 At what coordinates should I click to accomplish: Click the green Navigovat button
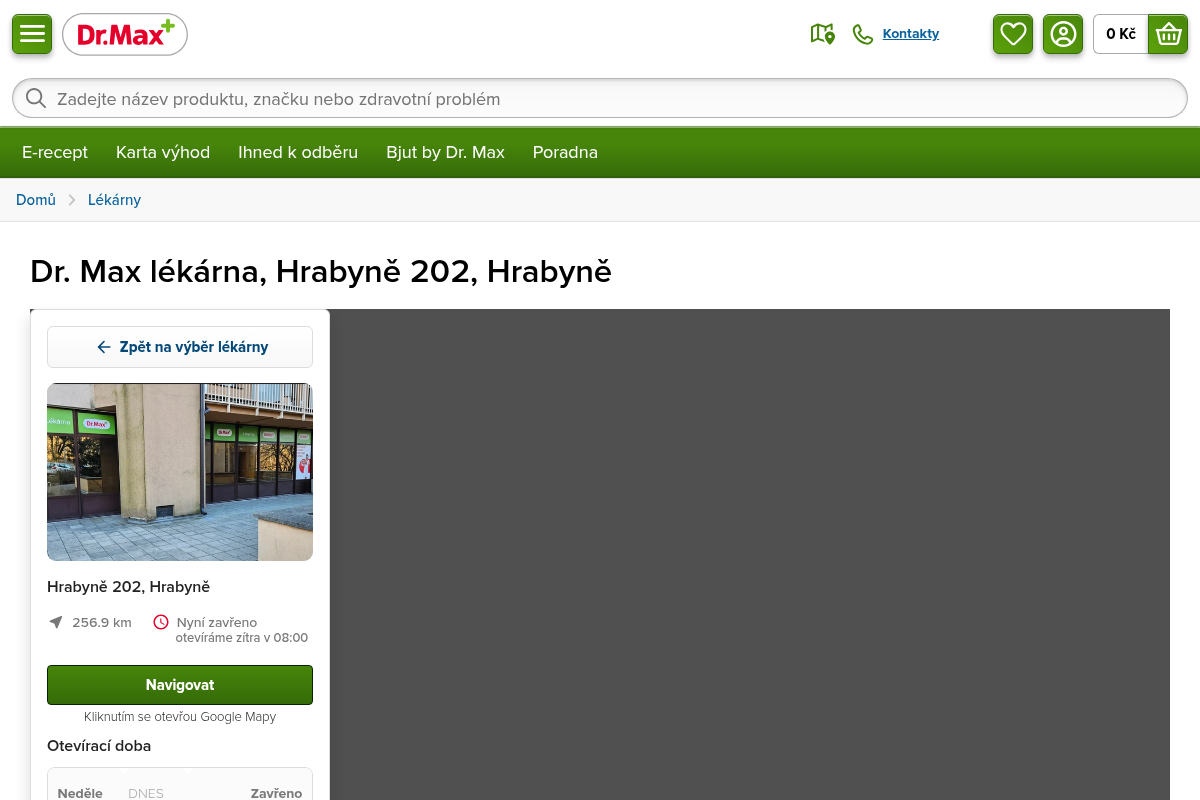(180, 685)
